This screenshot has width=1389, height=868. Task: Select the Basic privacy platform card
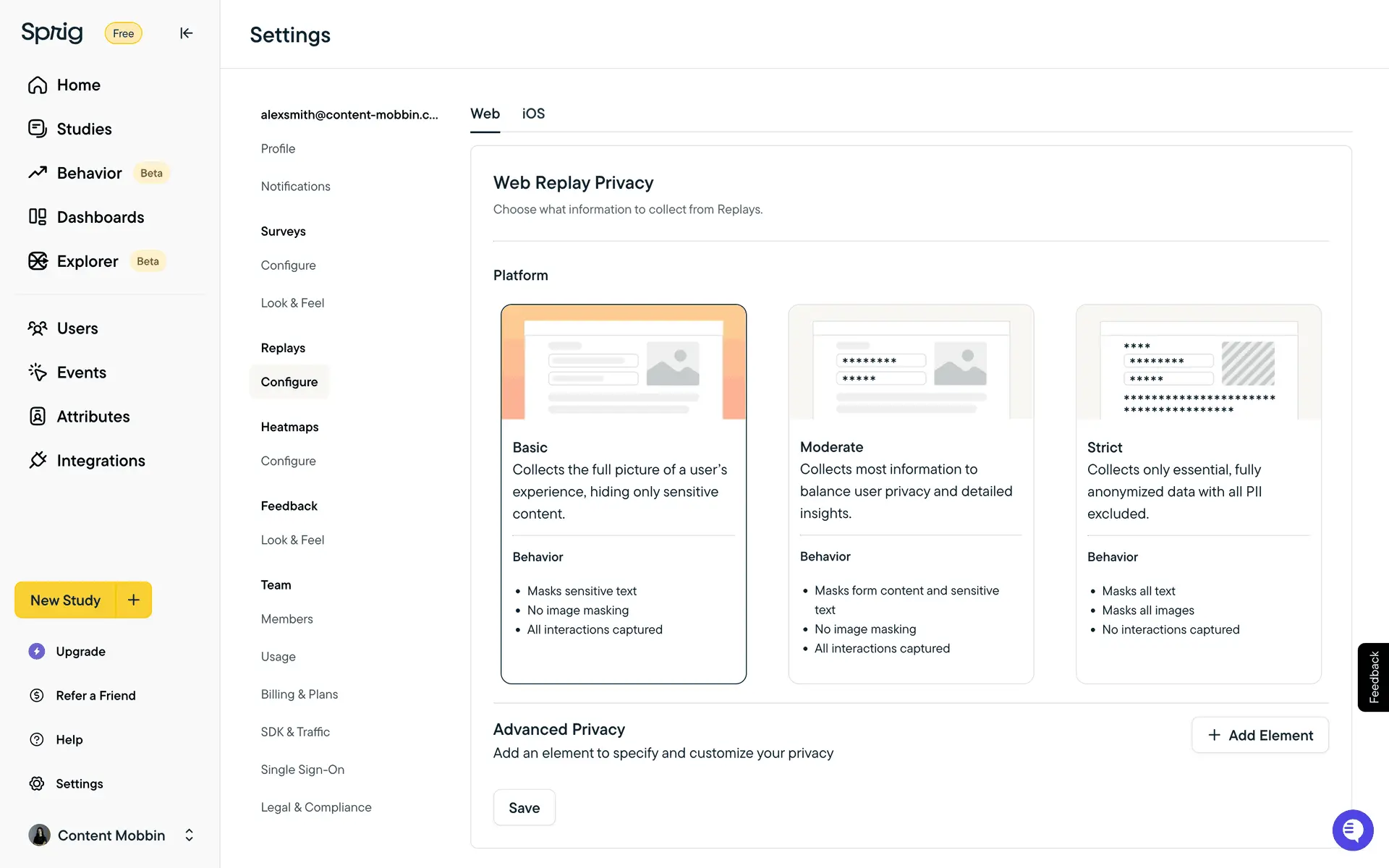[x=623, y=493]
